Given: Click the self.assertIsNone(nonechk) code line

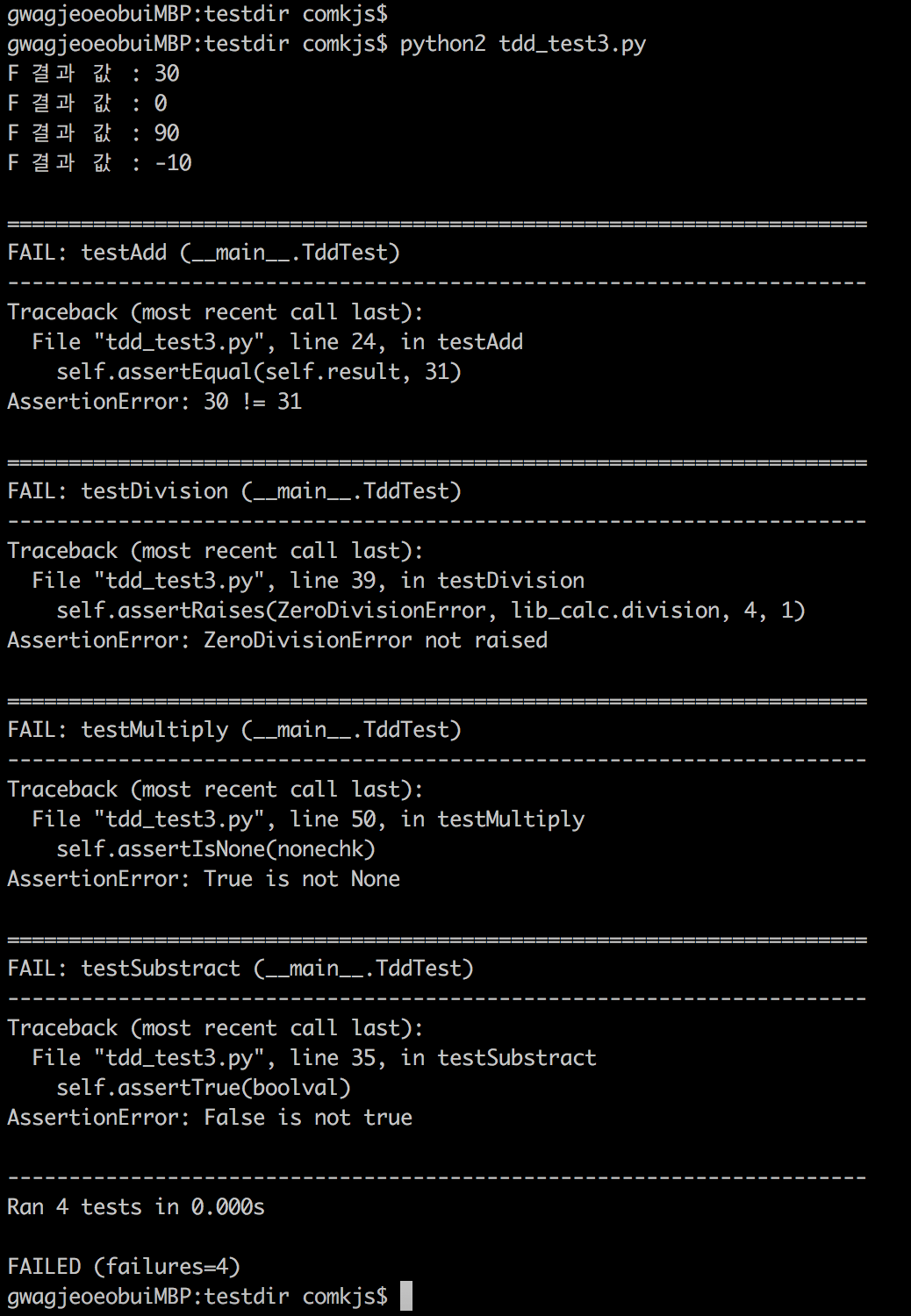Looking at the screenshot, I should point(216,849).
